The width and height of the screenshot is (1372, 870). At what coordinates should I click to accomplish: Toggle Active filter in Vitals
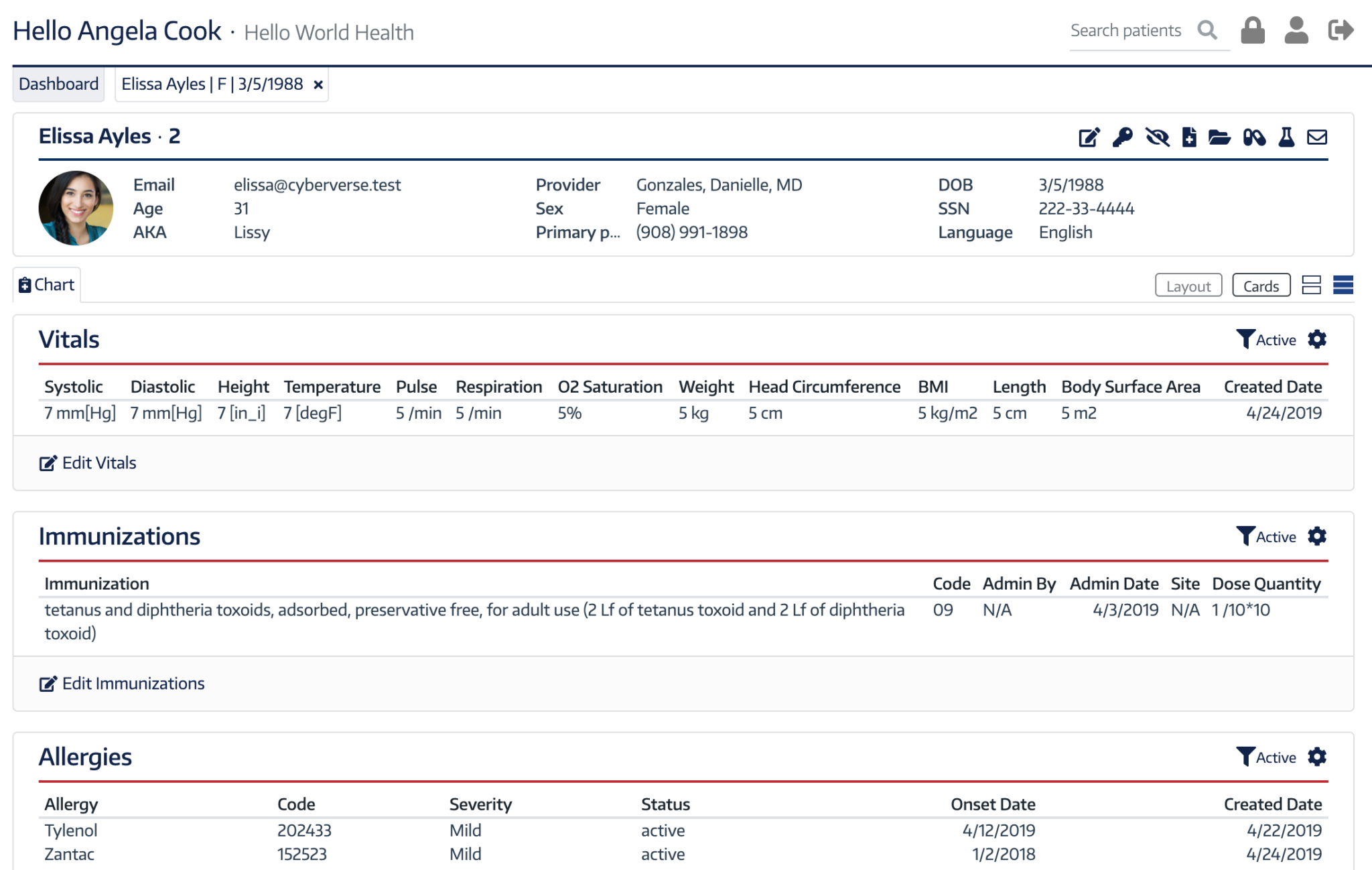click(1266, 340)
